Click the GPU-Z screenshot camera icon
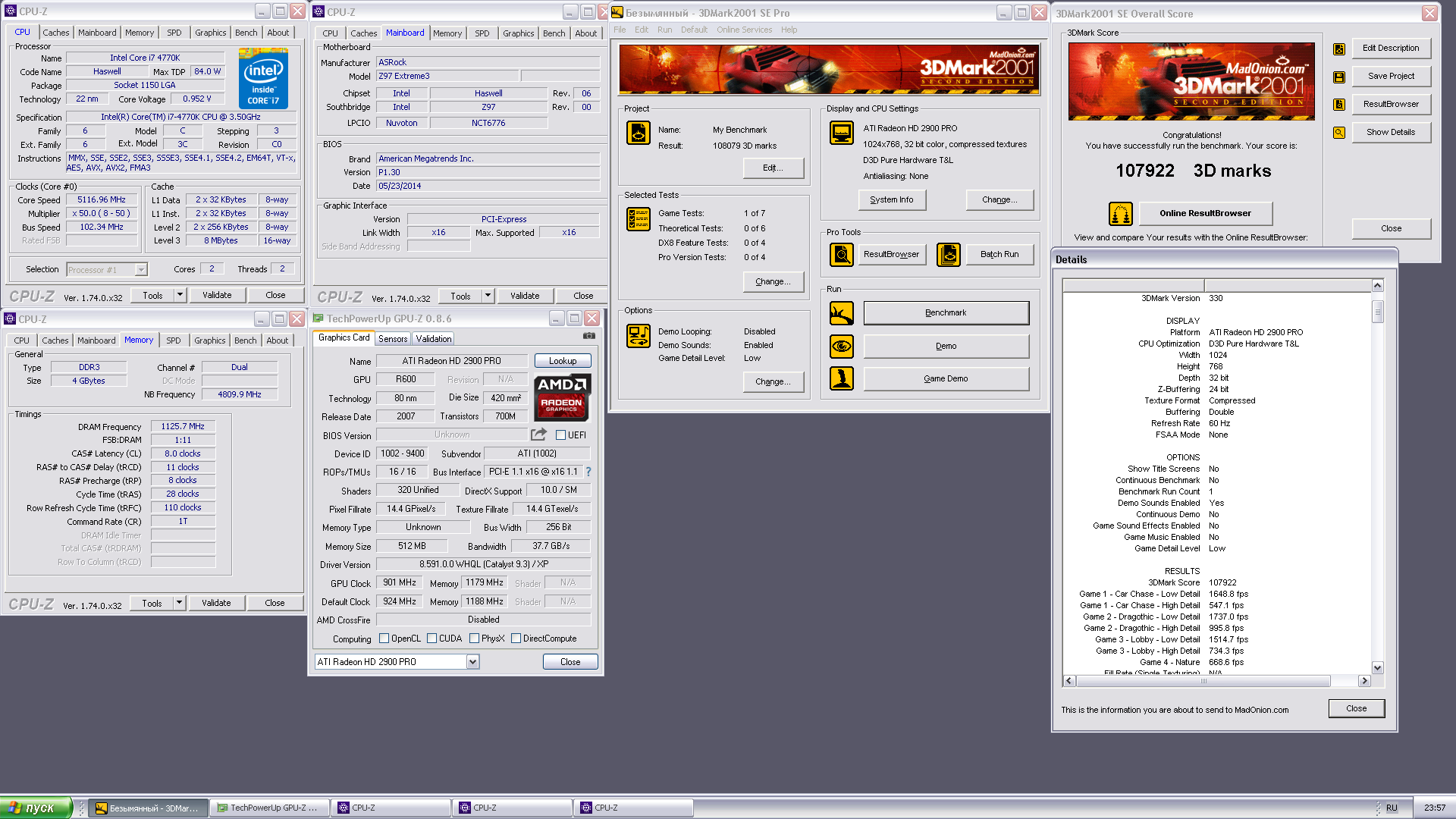The image size is (1456, 819). tap(589, 335)
